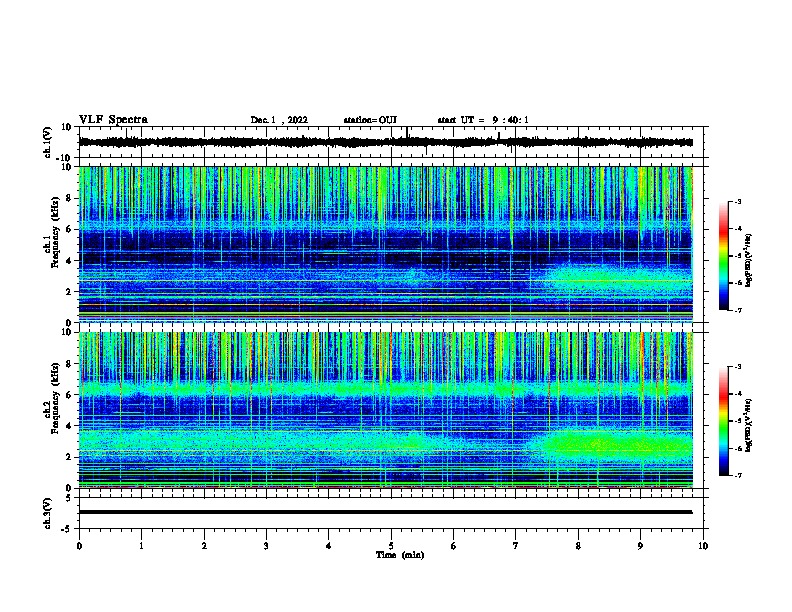
Task: Click the "station=OUI" label
Action: (x=370, y=120)
